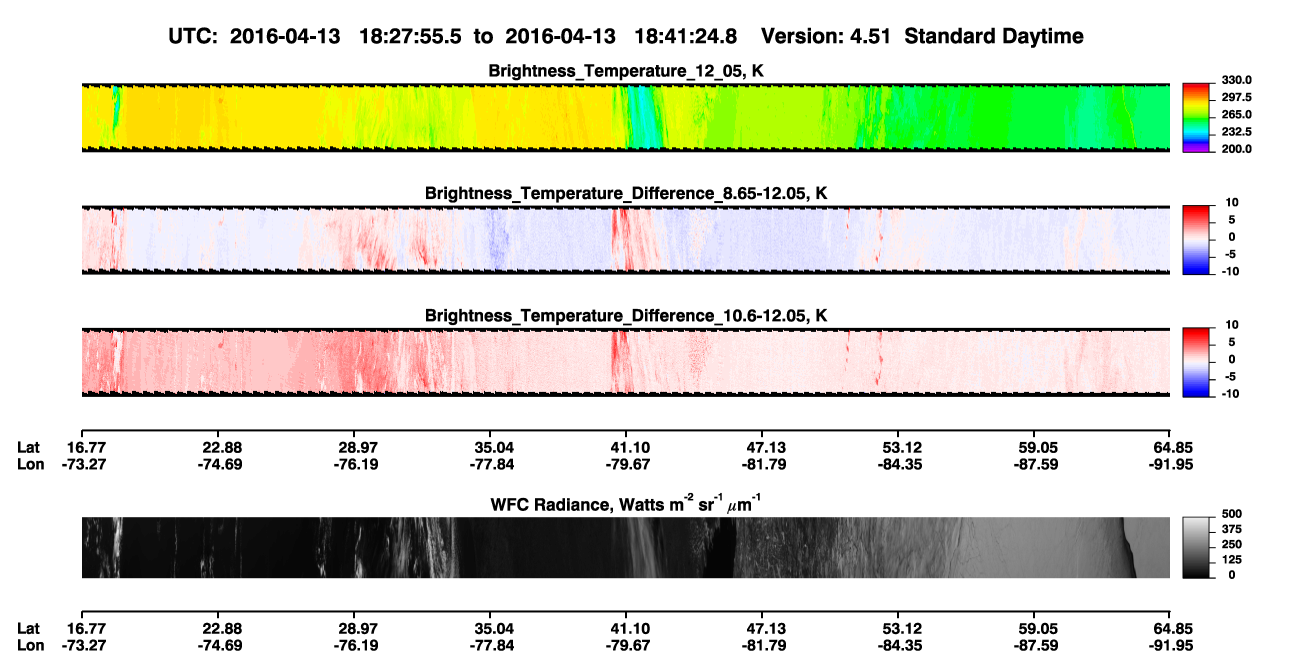The image size is (1300, 667).
Task: Click the '10' tick on the 10.6-12.05 colorbar
Action: (1232, 326)
